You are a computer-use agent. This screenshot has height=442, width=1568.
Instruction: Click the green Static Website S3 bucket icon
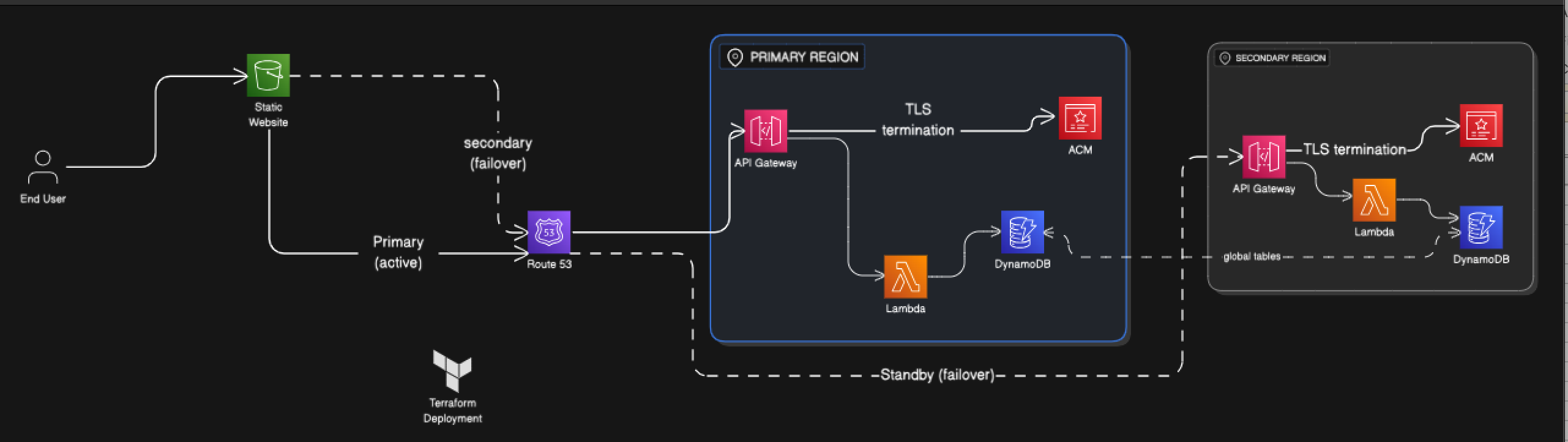pyautogui.click(x=268, y=75)
